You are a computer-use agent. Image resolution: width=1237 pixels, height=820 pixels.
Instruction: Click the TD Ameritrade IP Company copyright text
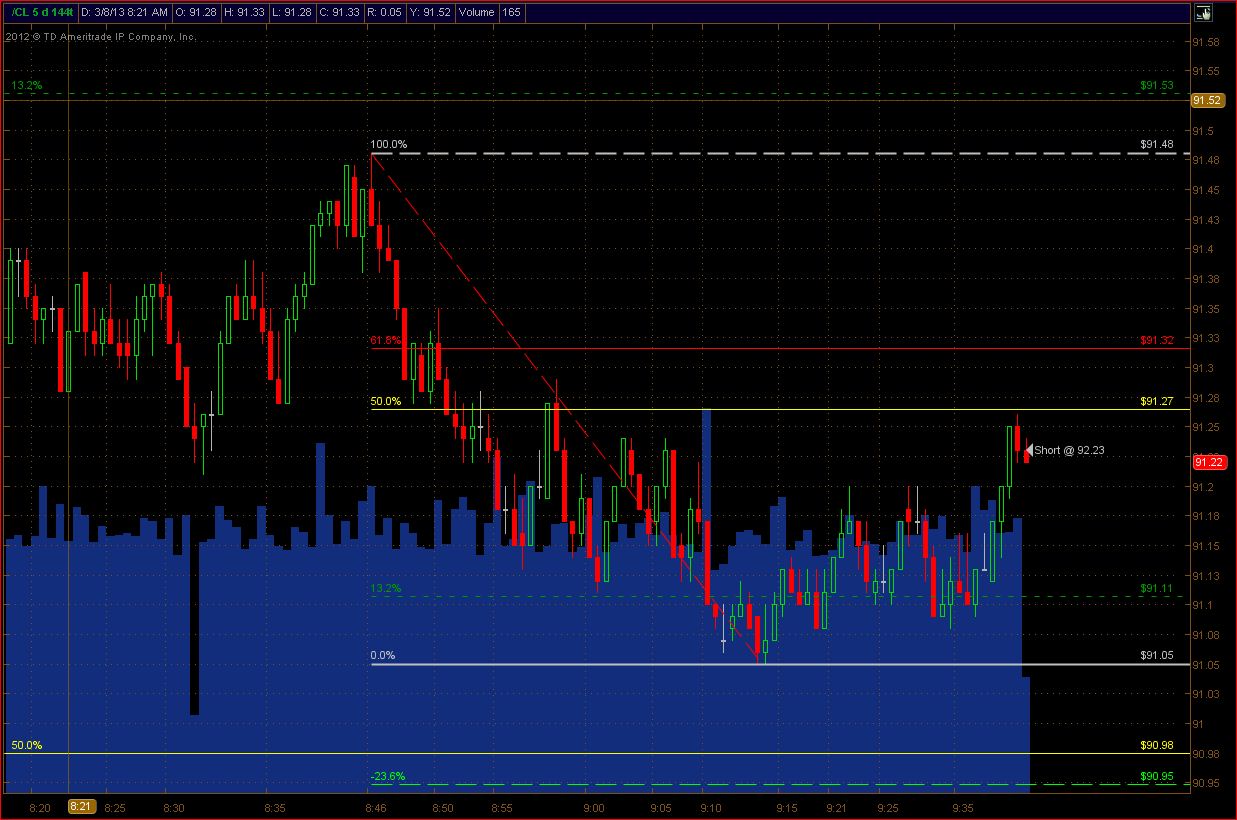pos(100,37)
